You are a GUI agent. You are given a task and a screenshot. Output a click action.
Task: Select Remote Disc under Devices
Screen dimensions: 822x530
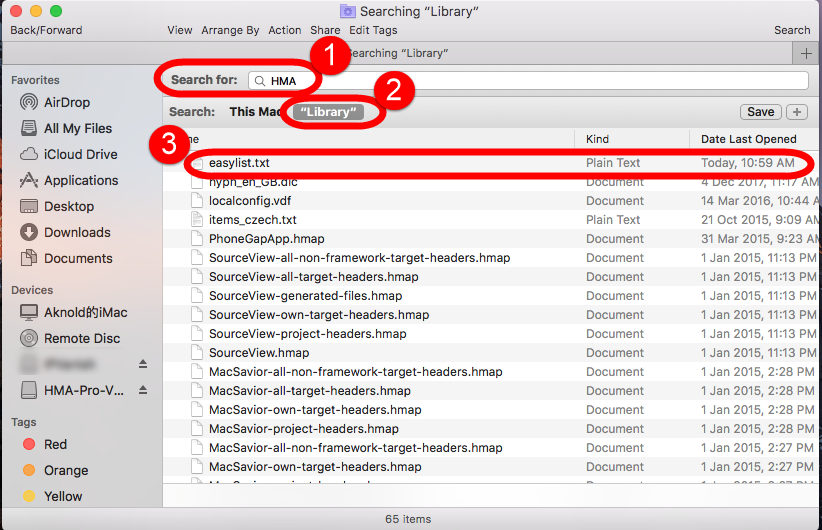point(82,338)
